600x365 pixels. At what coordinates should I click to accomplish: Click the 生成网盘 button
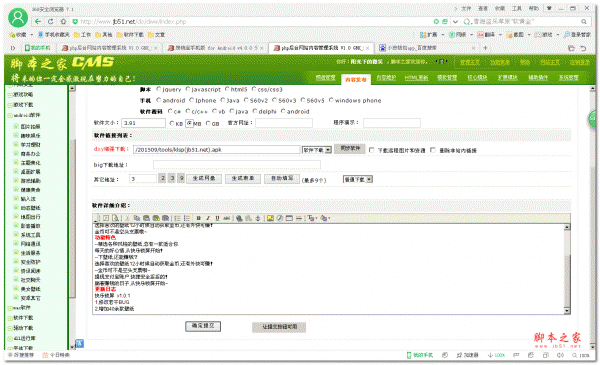[204, 179]
